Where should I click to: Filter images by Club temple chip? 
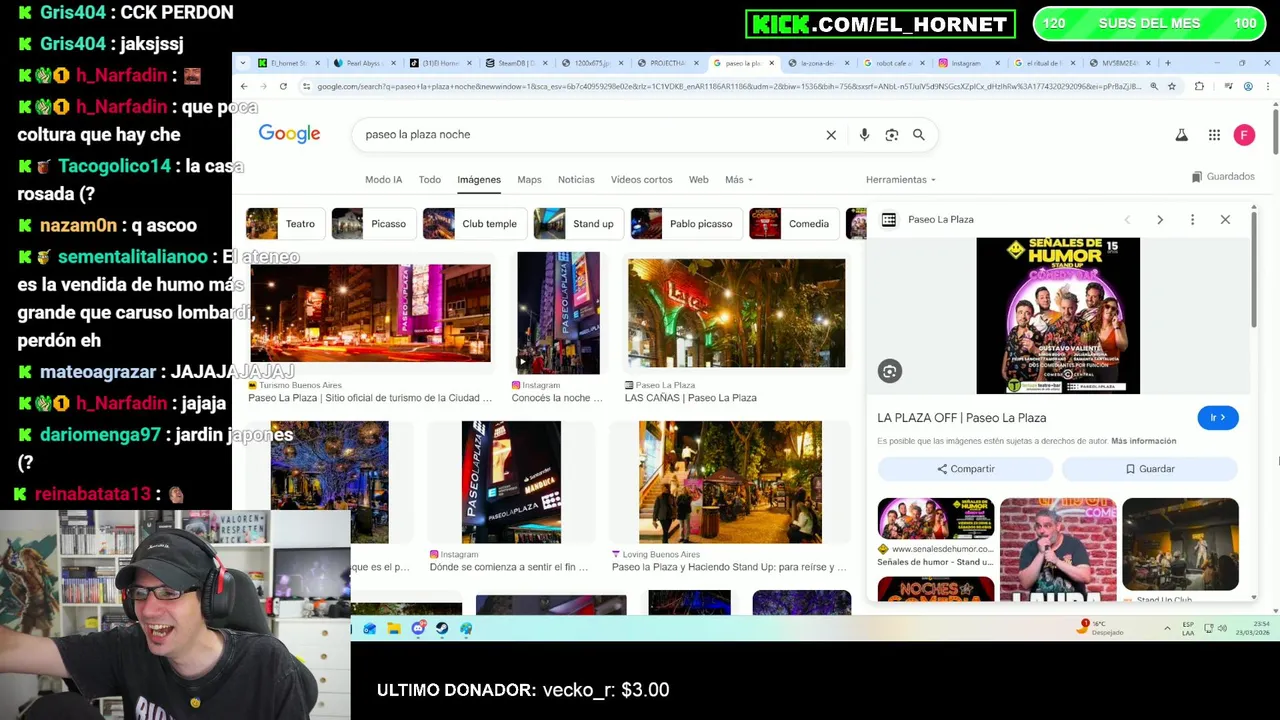(474, 224)
